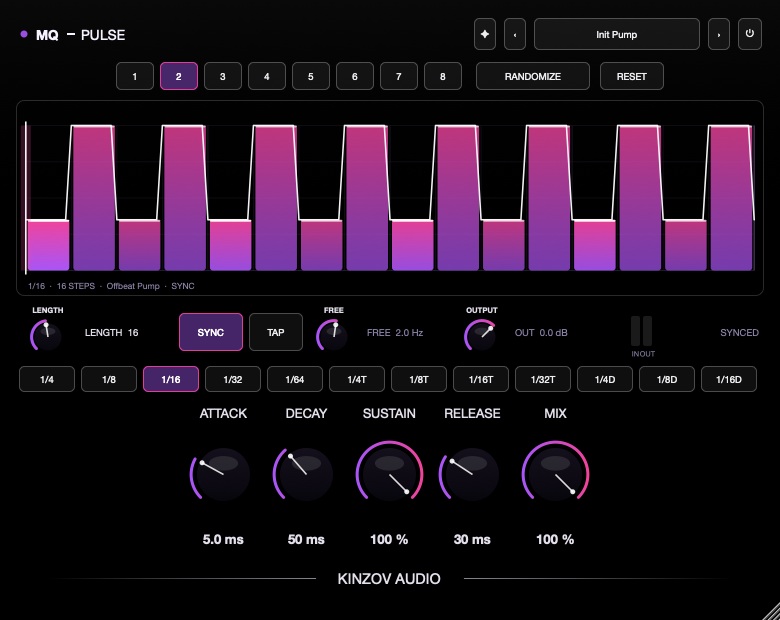The height and width of the screenshot is (620, 780).
Task: Click the 50 ms decay value
Action: pos(306,539)
